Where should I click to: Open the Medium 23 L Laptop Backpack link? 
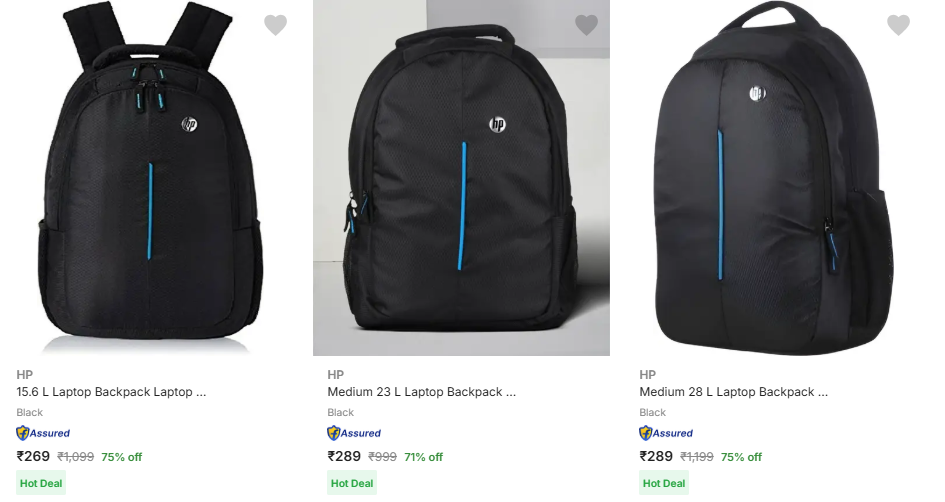coord(421,392)
